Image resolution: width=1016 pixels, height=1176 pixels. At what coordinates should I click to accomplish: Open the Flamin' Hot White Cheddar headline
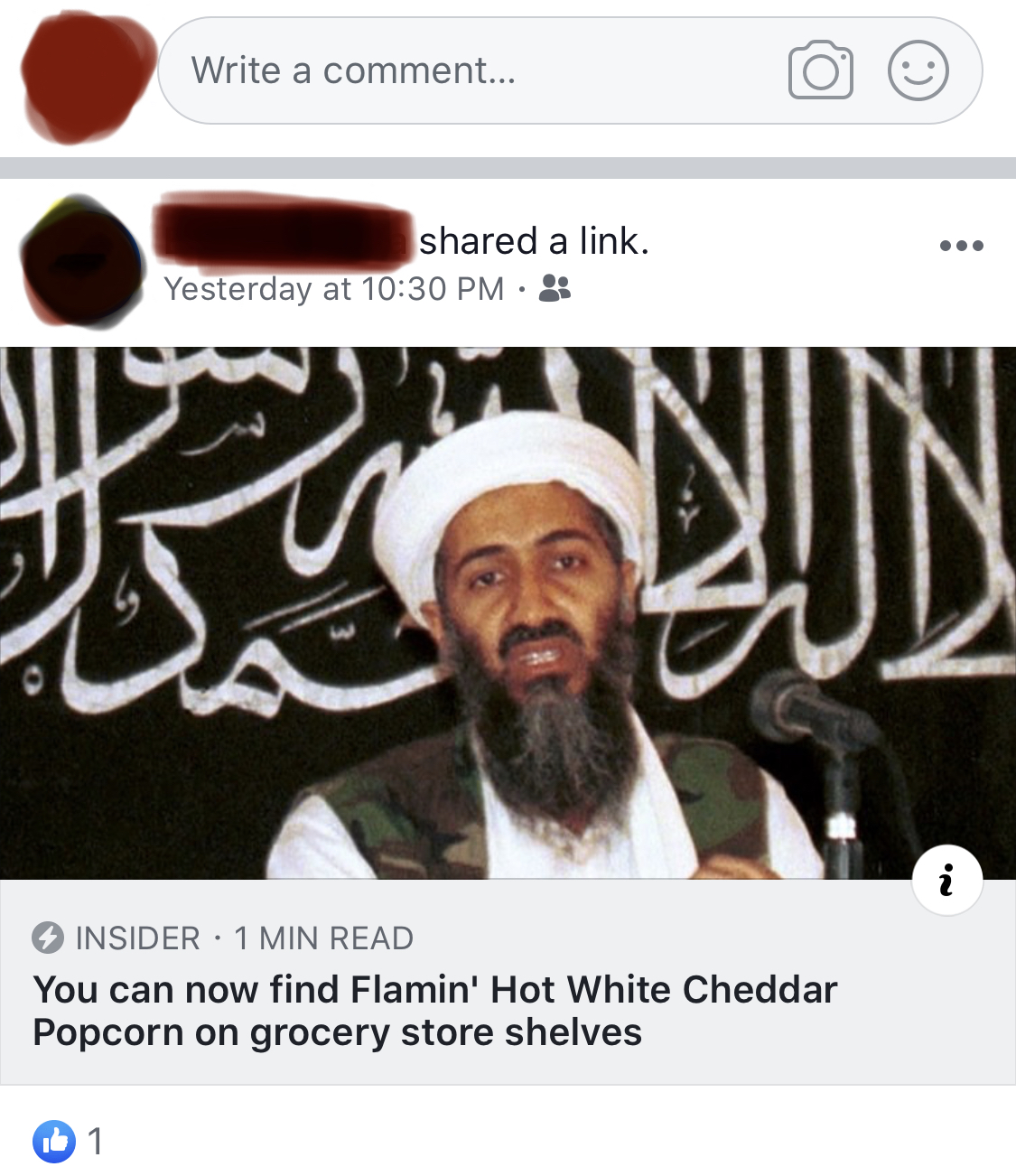(435, 1011)
